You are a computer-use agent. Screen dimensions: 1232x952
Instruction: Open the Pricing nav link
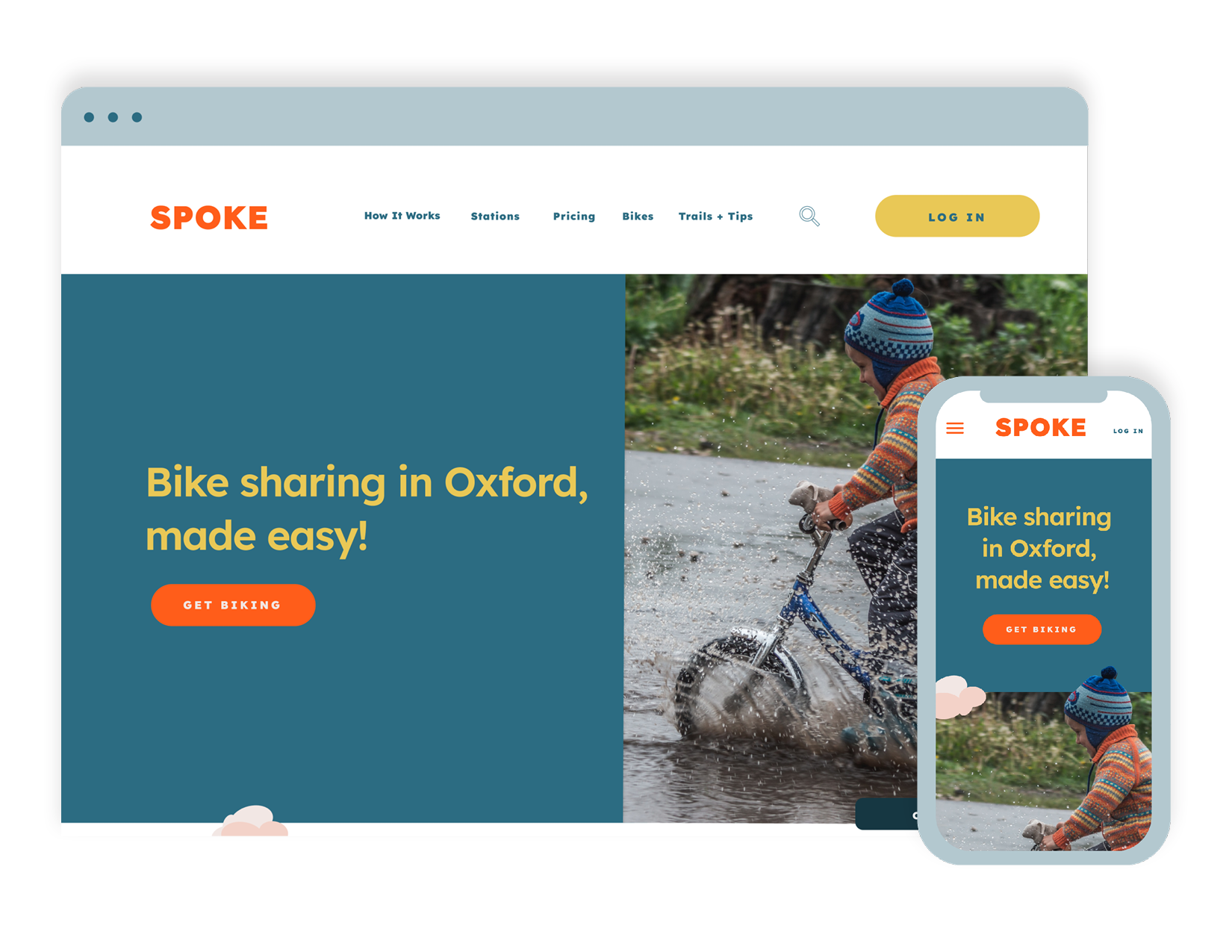point(574,217)
